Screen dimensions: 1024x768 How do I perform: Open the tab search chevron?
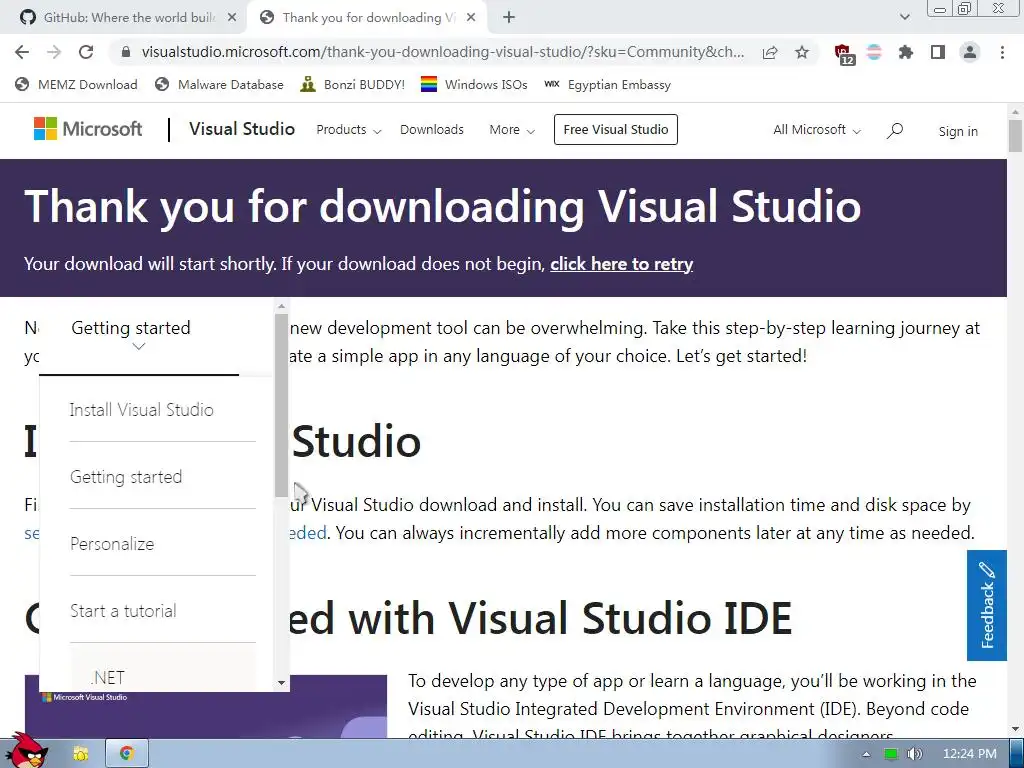point(904,18)
